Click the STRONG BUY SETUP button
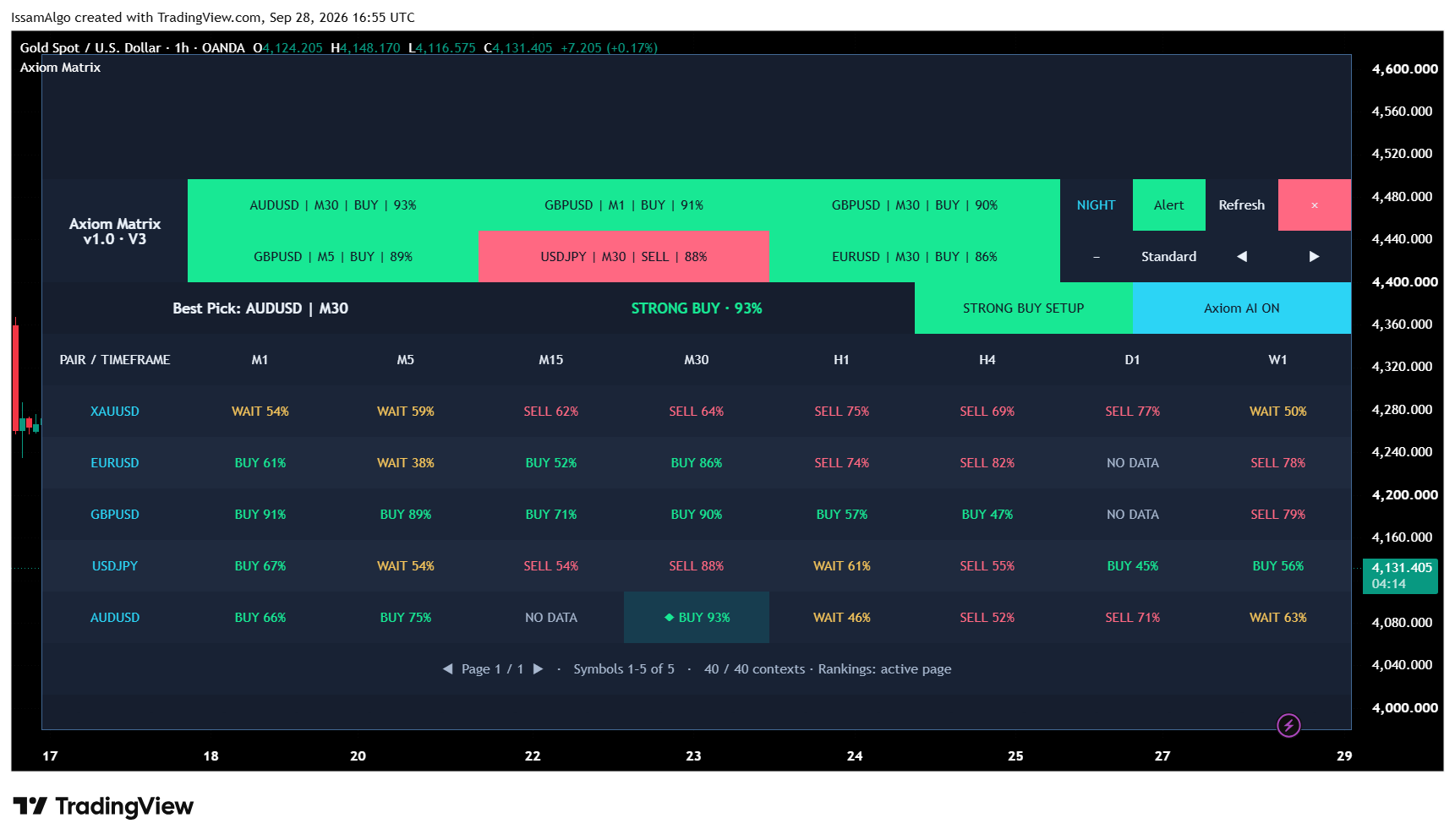The width and height of the screenshot is (1455, 840). coord(1024,308)
